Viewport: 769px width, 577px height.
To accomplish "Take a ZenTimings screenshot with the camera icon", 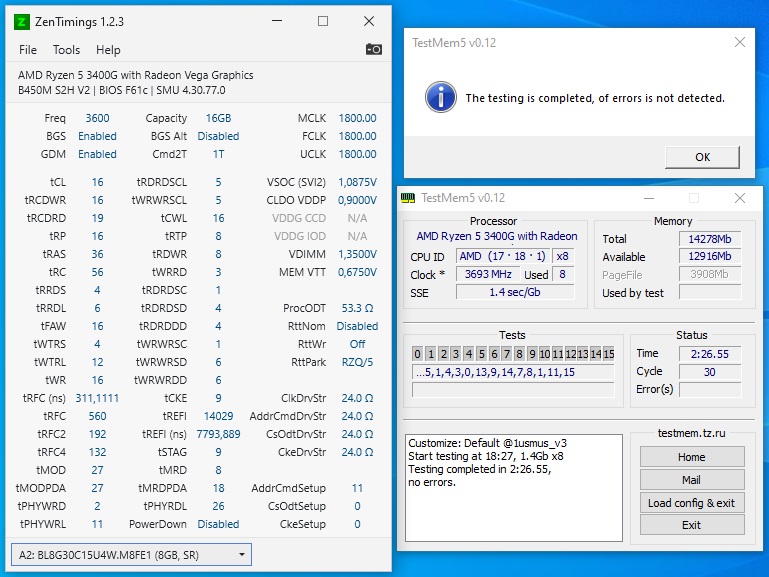I will (374, 50).
